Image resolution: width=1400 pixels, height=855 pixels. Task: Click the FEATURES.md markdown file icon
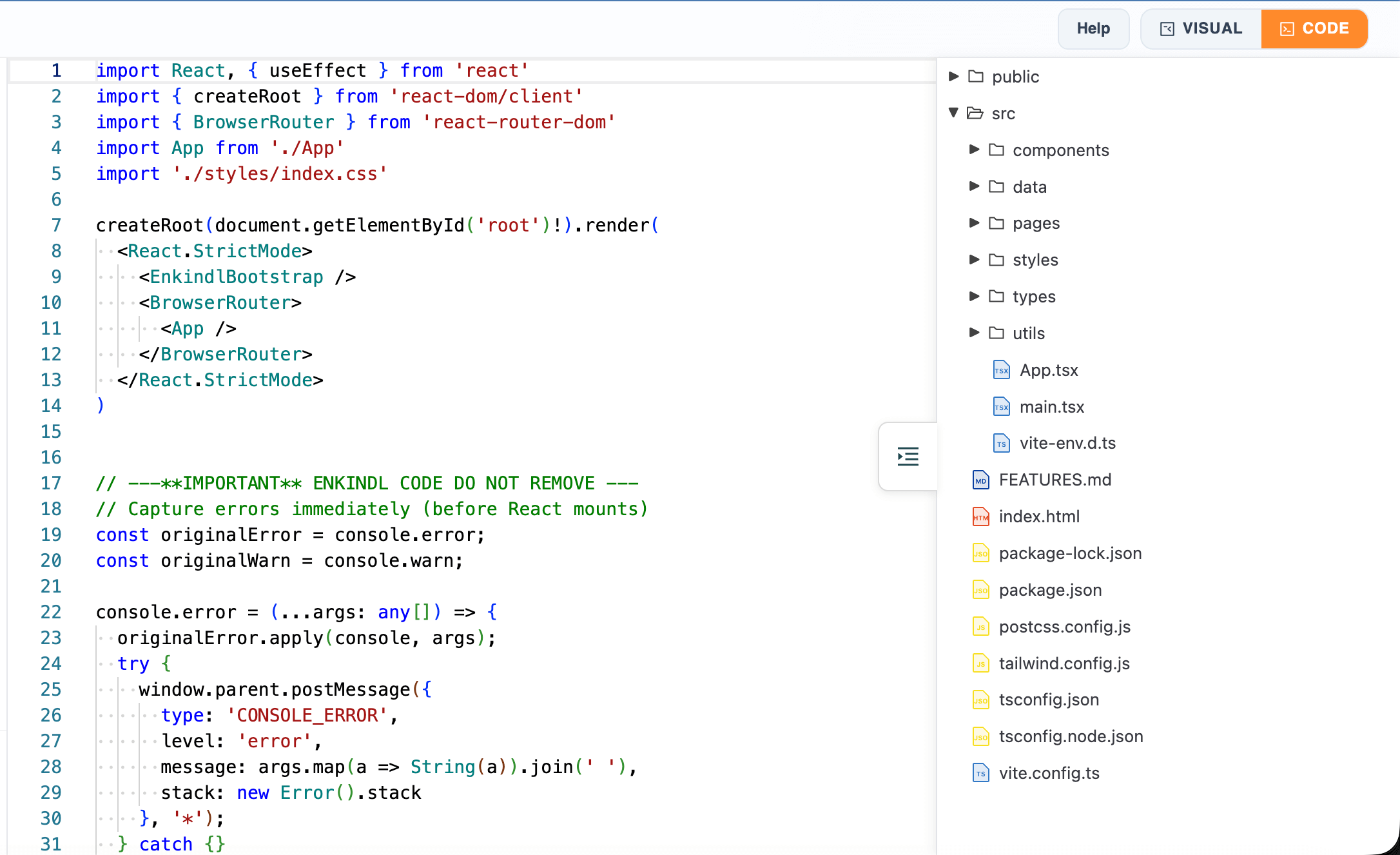[x=981, y=480]
